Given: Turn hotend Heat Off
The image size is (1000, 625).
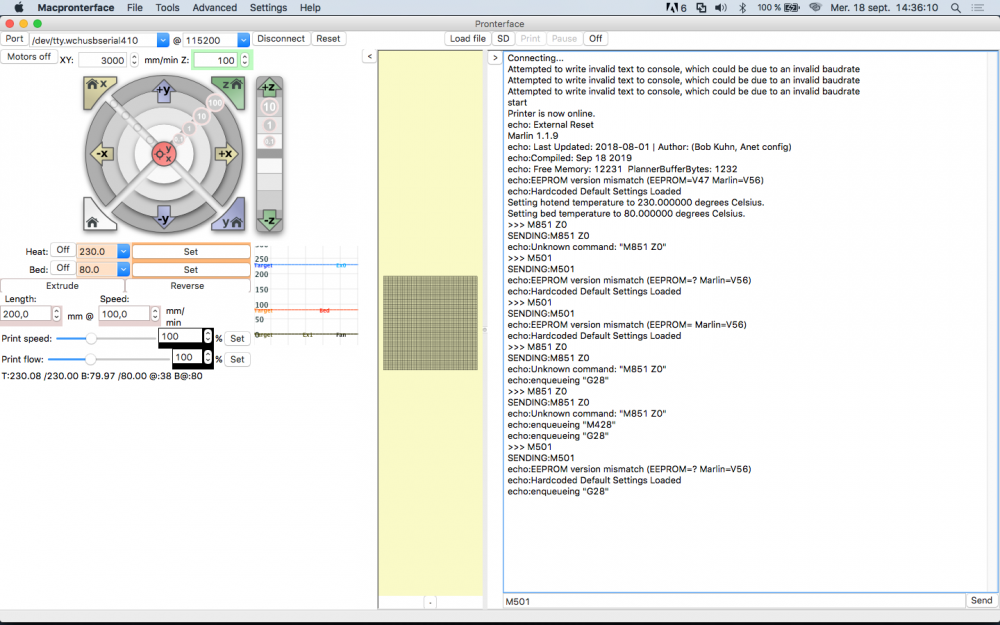Looking at the screenshot, I should point(62,251).
